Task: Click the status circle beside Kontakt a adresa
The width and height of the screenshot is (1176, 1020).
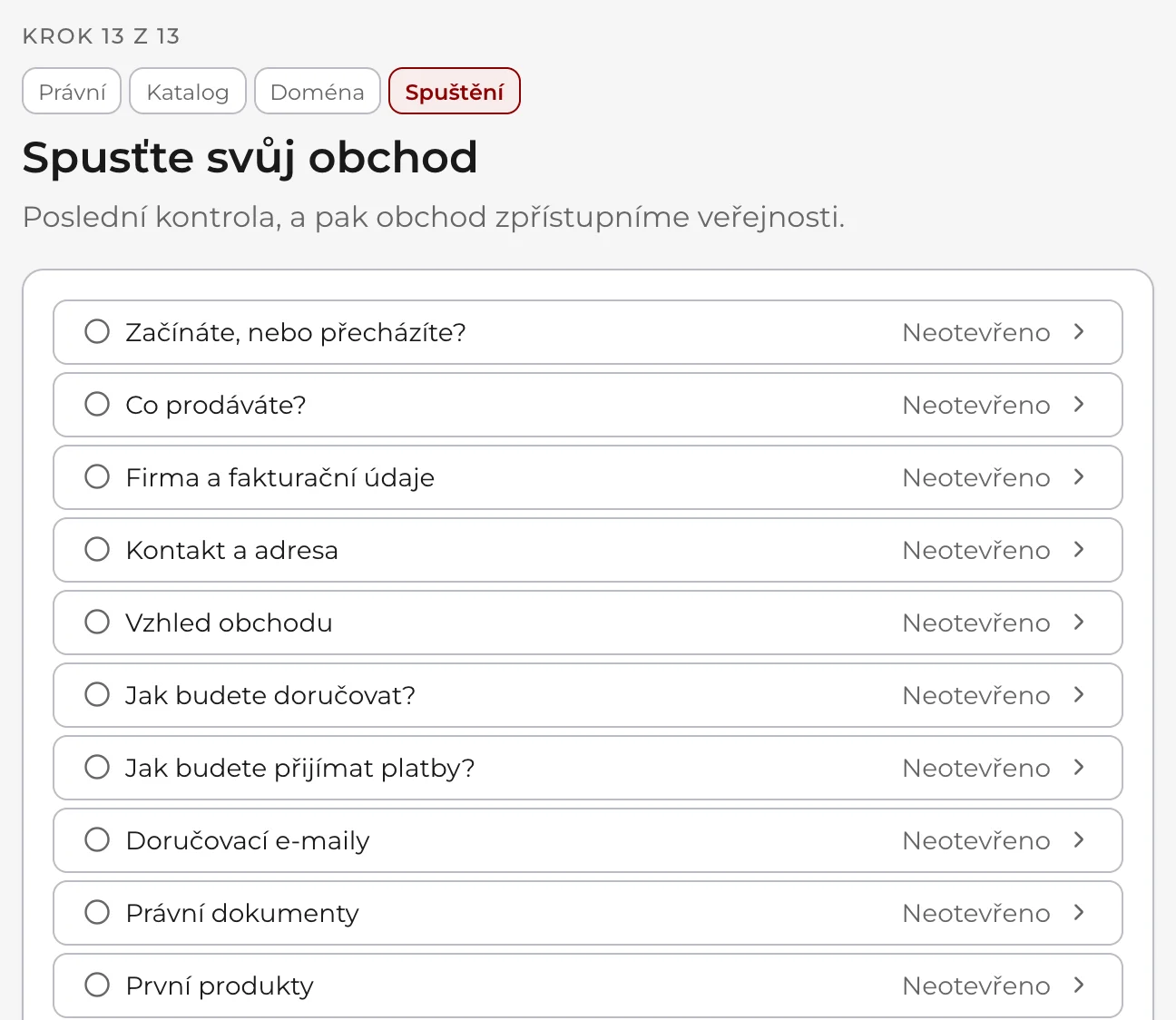Action: click(x=97, y=550)
